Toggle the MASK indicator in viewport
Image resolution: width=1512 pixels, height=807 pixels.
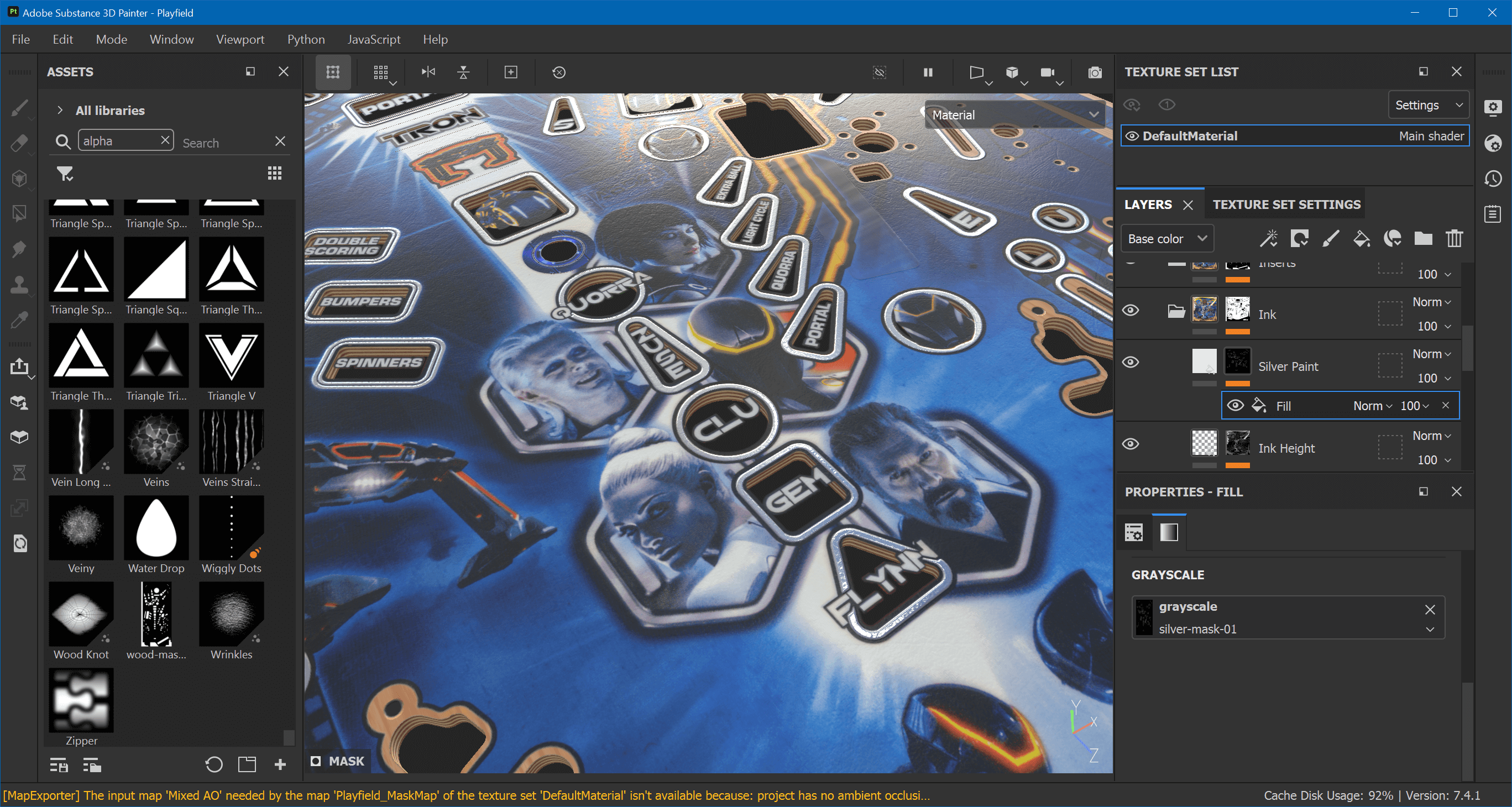point(338,761)
